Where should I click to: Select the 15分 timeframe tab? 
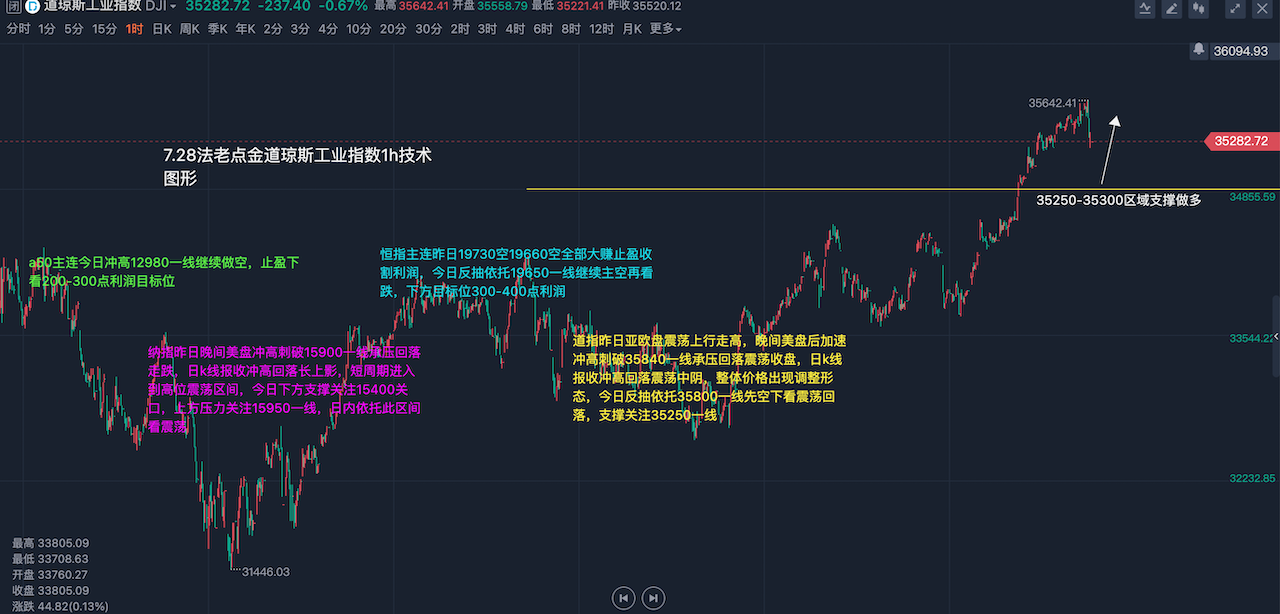(104, 29)
